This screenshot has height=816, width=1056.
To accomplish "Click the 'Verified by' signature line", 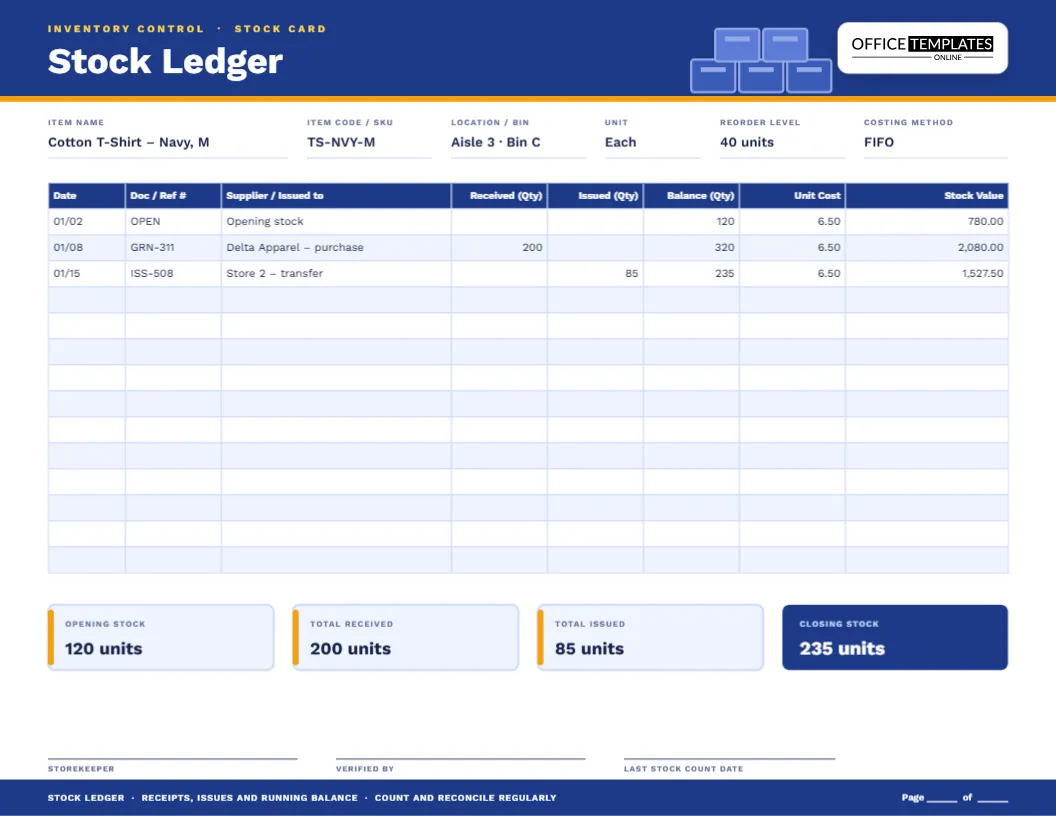I will [461, 758].
